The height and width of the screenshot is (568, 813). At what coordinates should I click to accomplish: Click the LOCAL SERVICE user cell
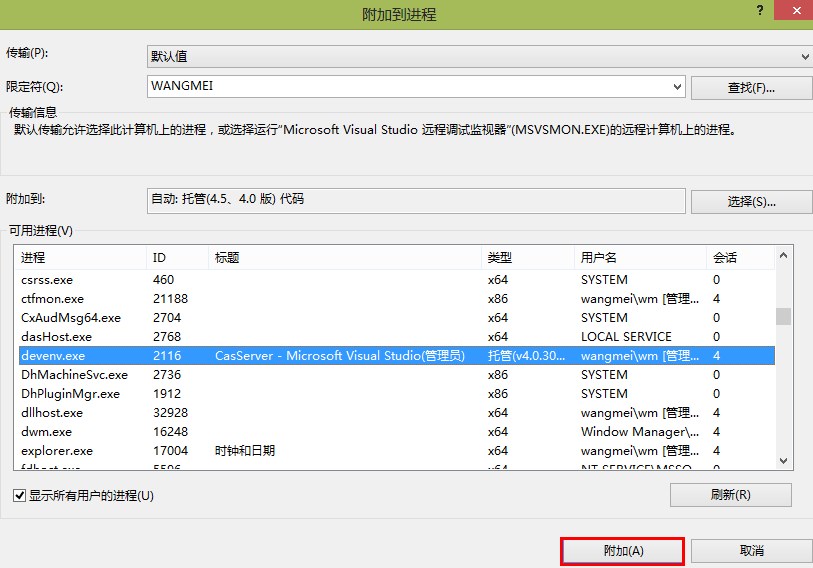[x=626, y=337]
